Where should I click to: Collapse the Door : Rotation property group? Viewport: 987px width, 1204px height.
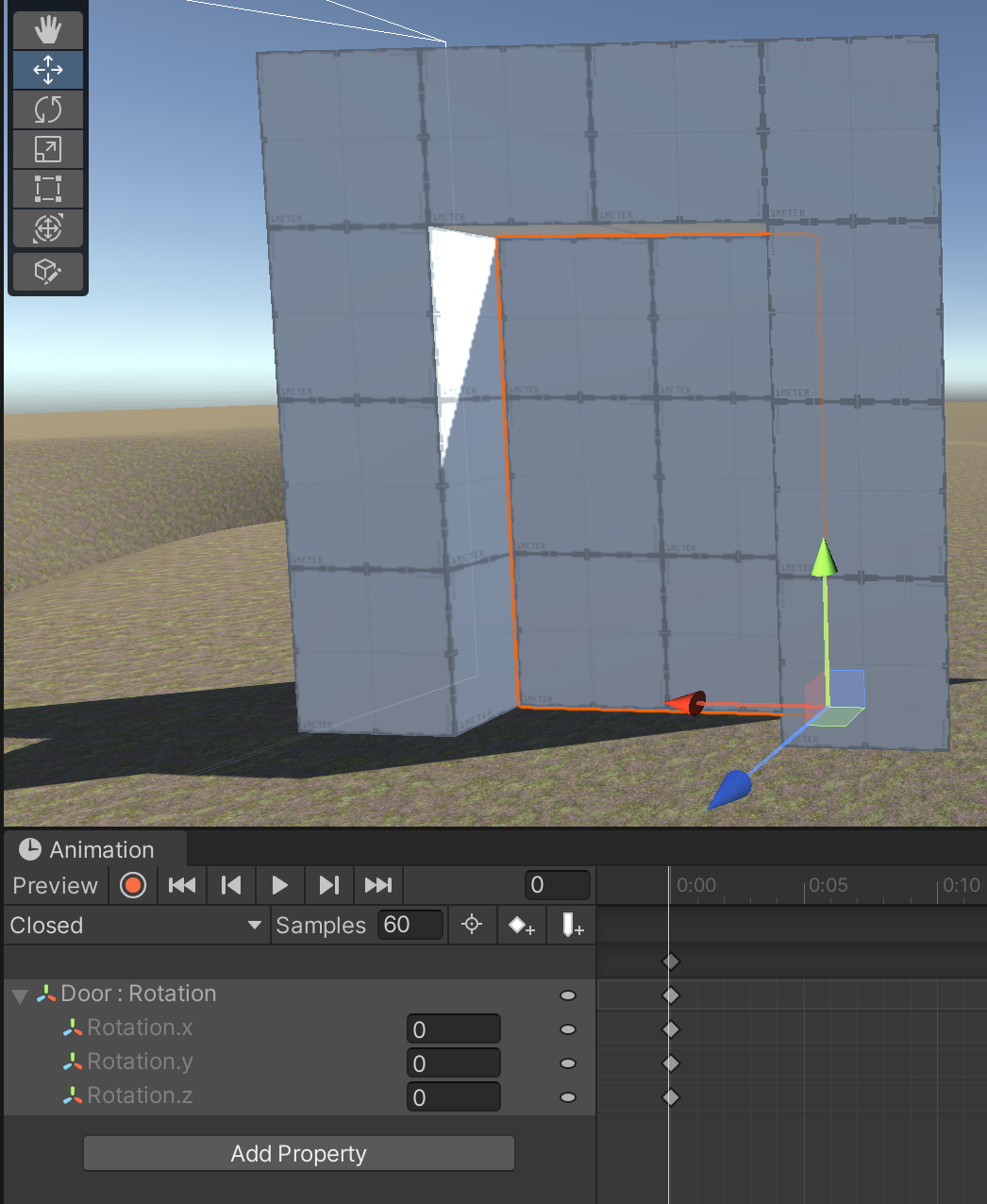20,995
